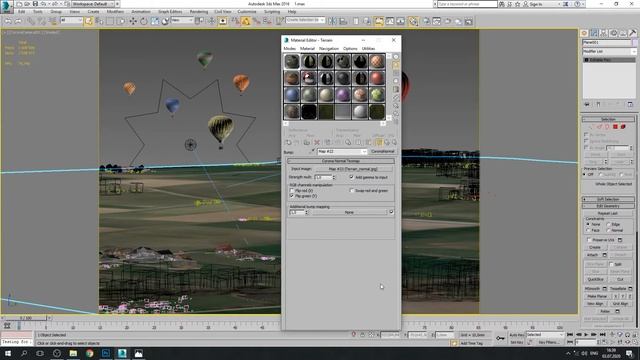This screenshot has width=640, height=360.
Task: Click the None additional bump map button
Action: tap(349, 212)
